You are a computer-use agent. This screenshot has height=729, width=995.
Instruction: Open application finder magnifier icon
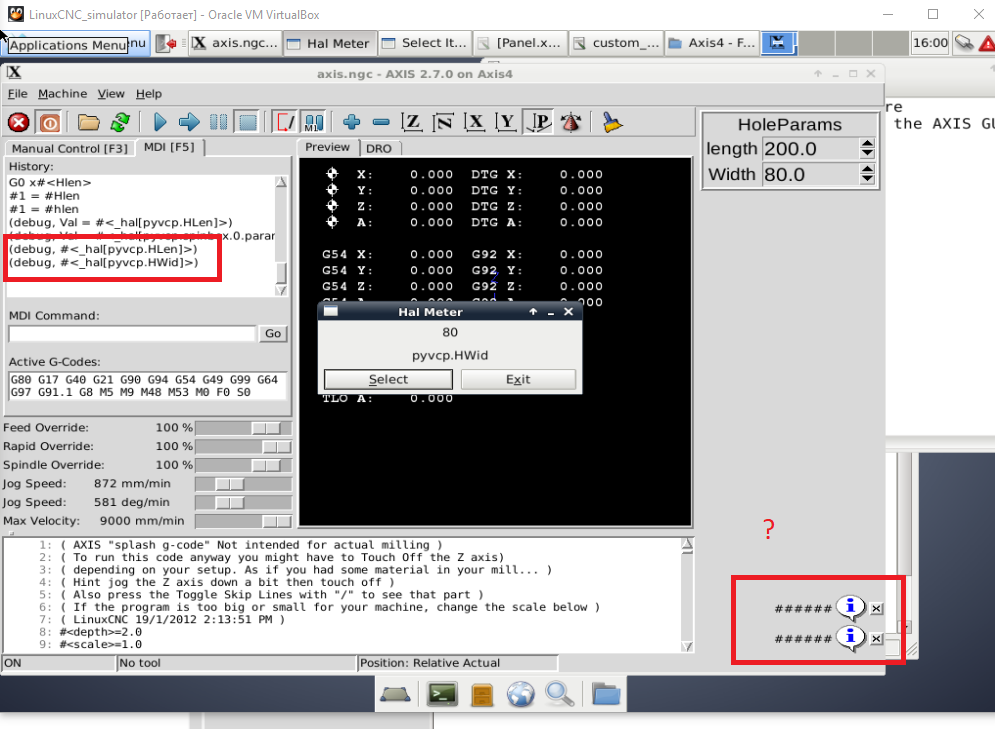tap(560, 694)
